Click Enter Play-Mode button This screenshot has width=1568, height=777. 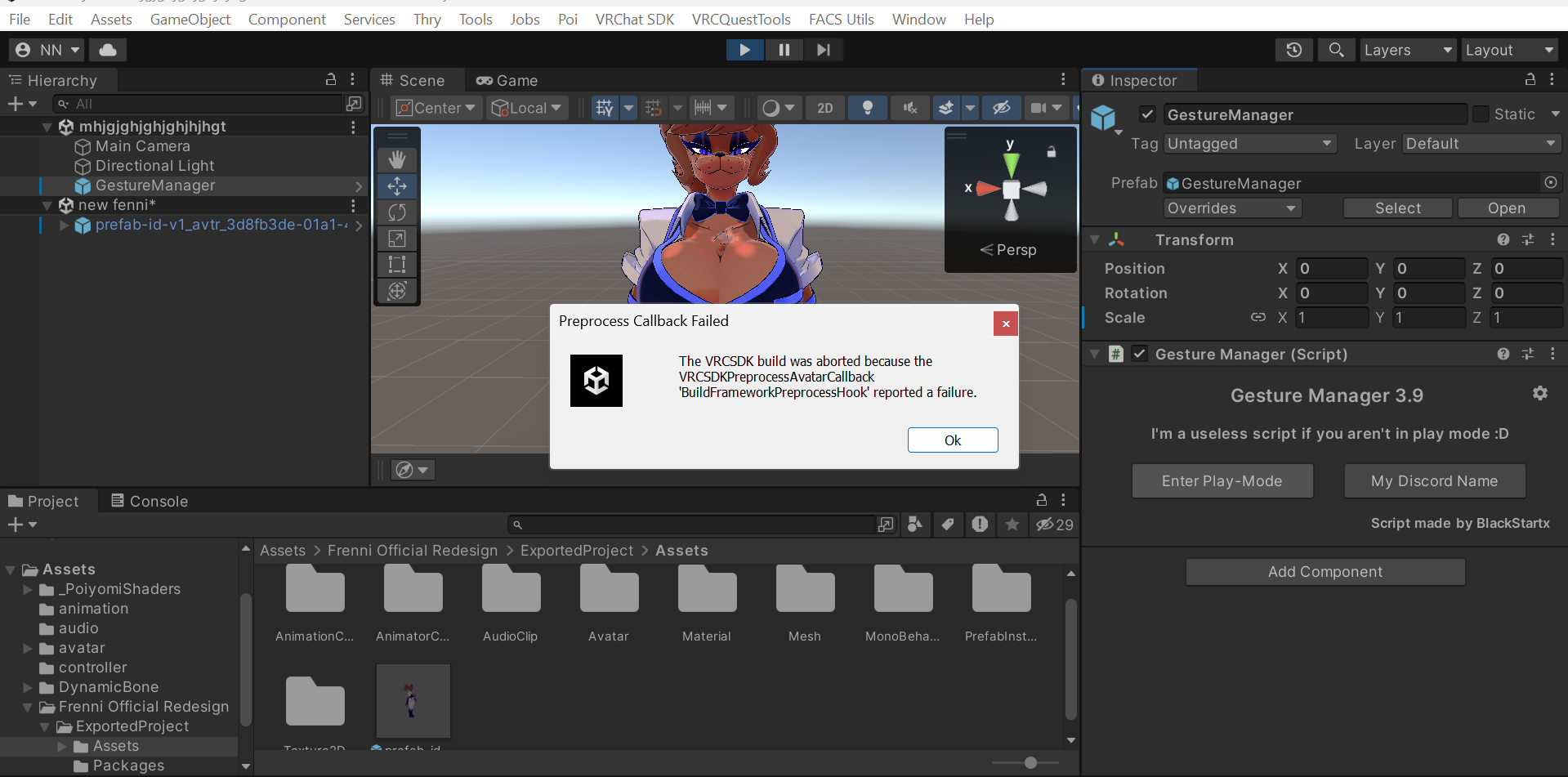click(1222, 480)
